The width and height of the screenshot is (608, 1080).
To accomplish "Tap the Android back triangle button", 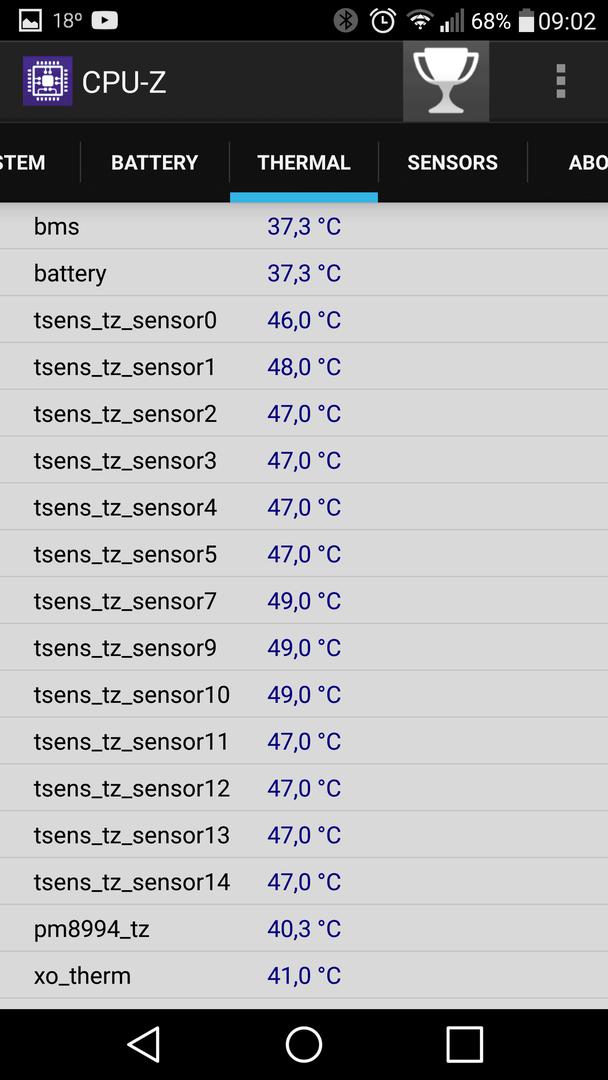I will point(145,1044).
